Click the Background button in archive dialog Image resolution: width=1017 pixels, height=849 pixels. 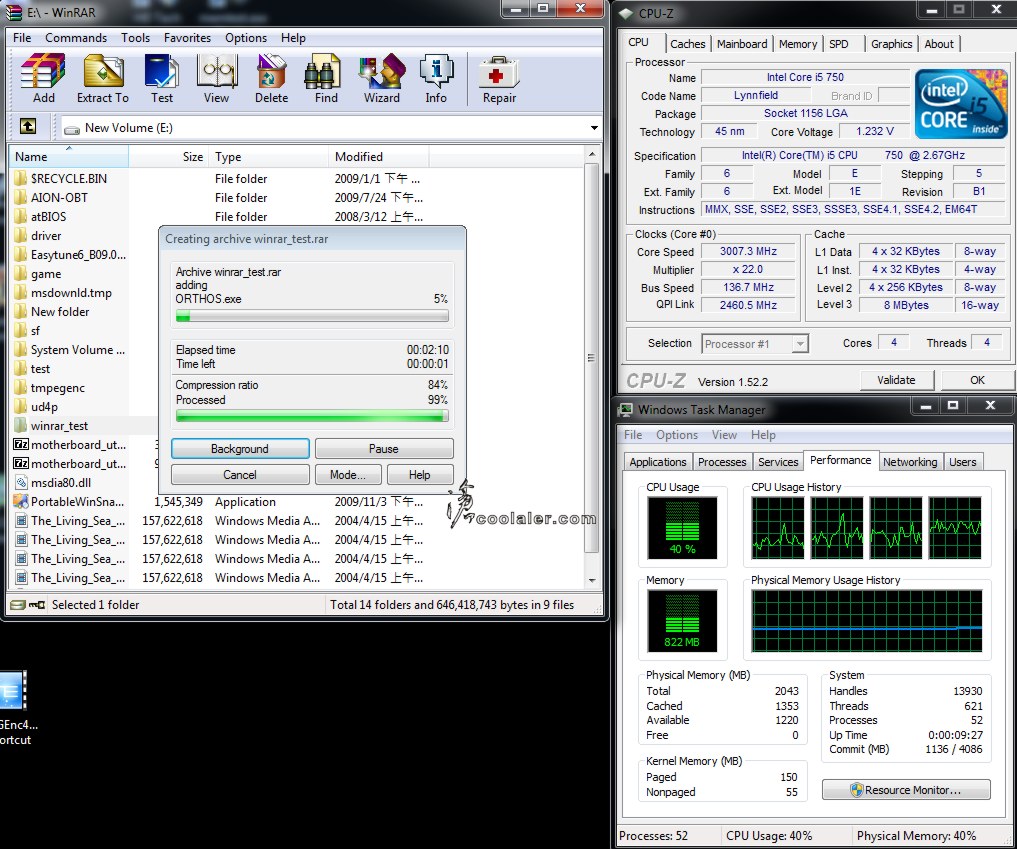click(240, 449)
